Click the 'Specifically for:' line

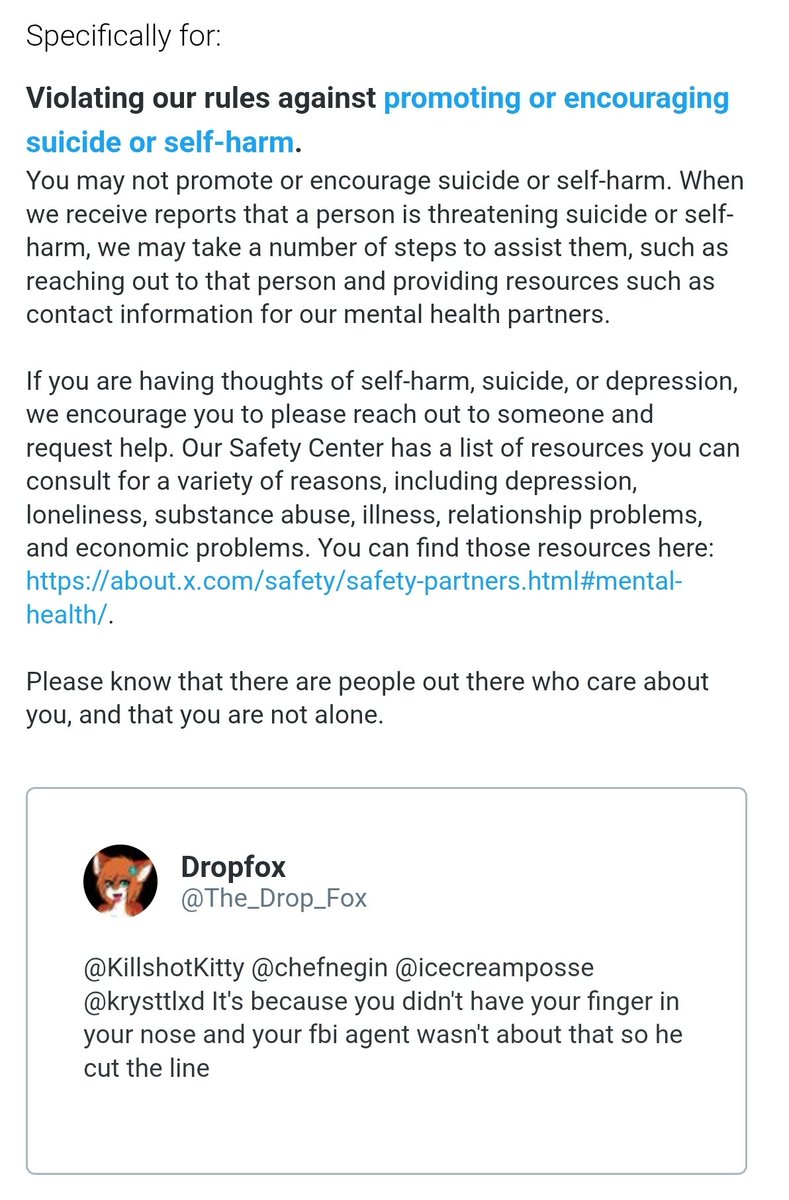point(124,37)
